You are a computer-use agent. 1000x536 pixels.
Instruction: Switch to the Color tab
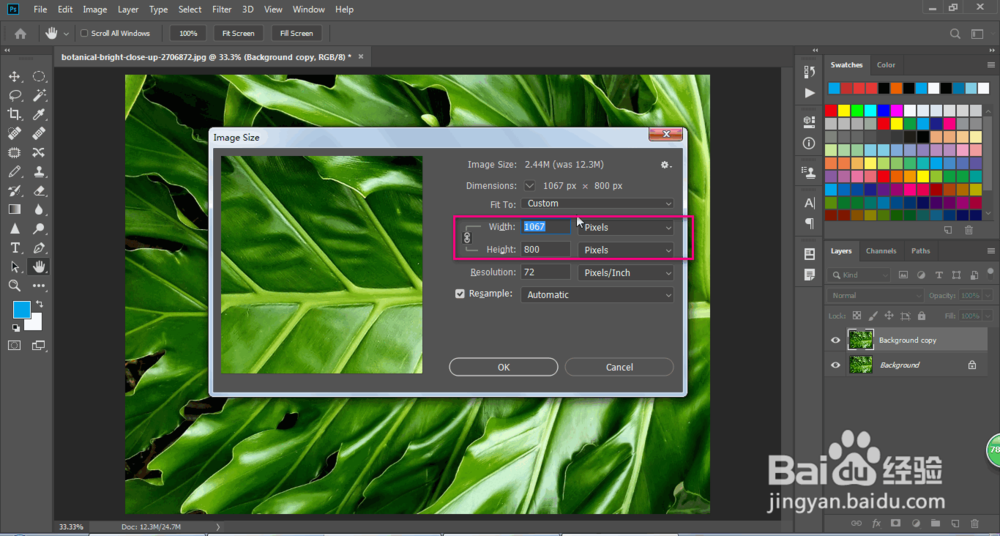[886, 64]
